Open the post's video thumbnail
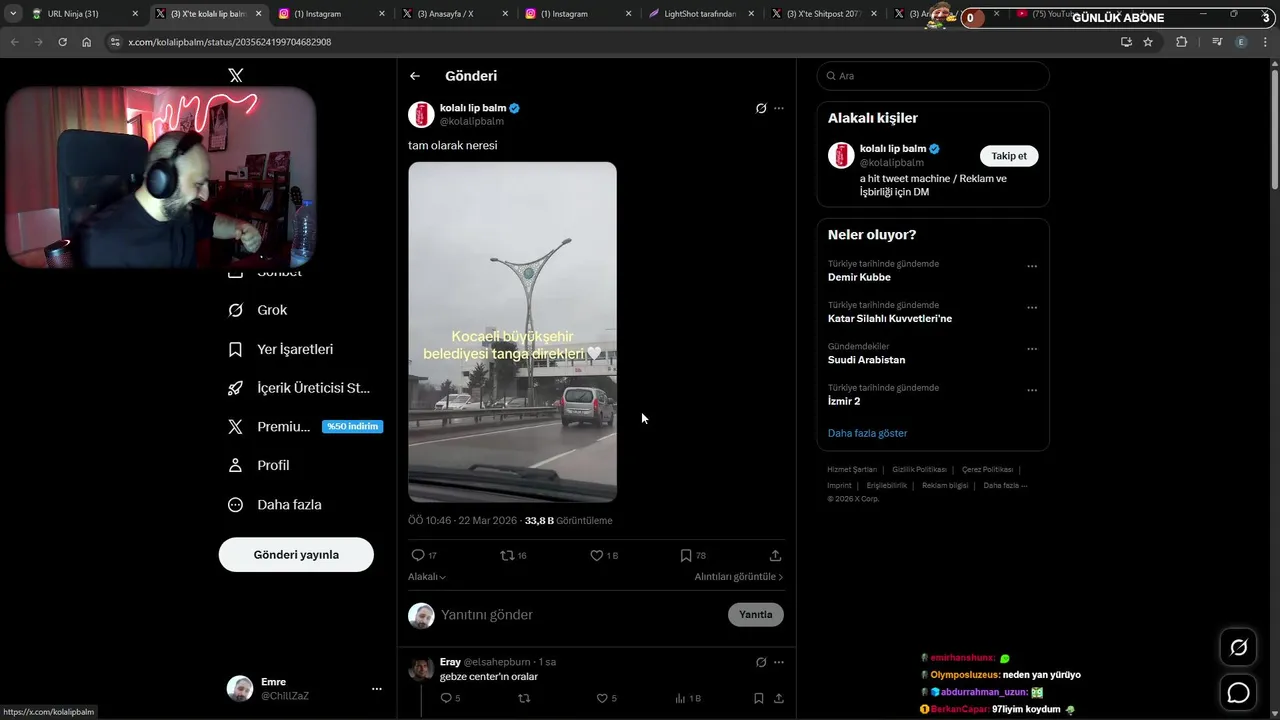Image resolution: width=1280 pixels, height=720 pixels. (x=512, y=332)
